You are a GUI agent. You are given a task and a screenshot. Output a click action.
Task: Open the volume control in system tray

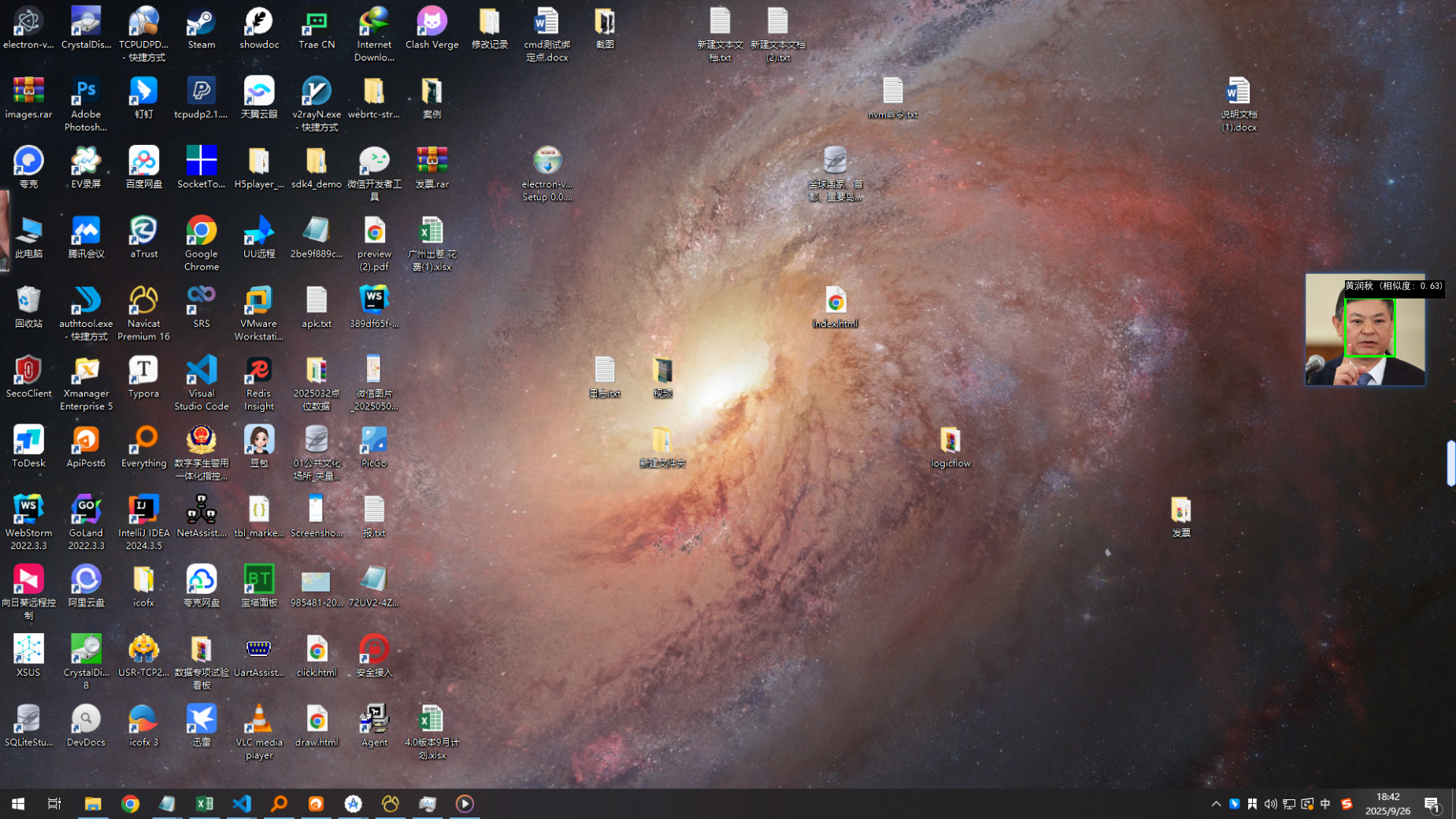click(1270, 804)
